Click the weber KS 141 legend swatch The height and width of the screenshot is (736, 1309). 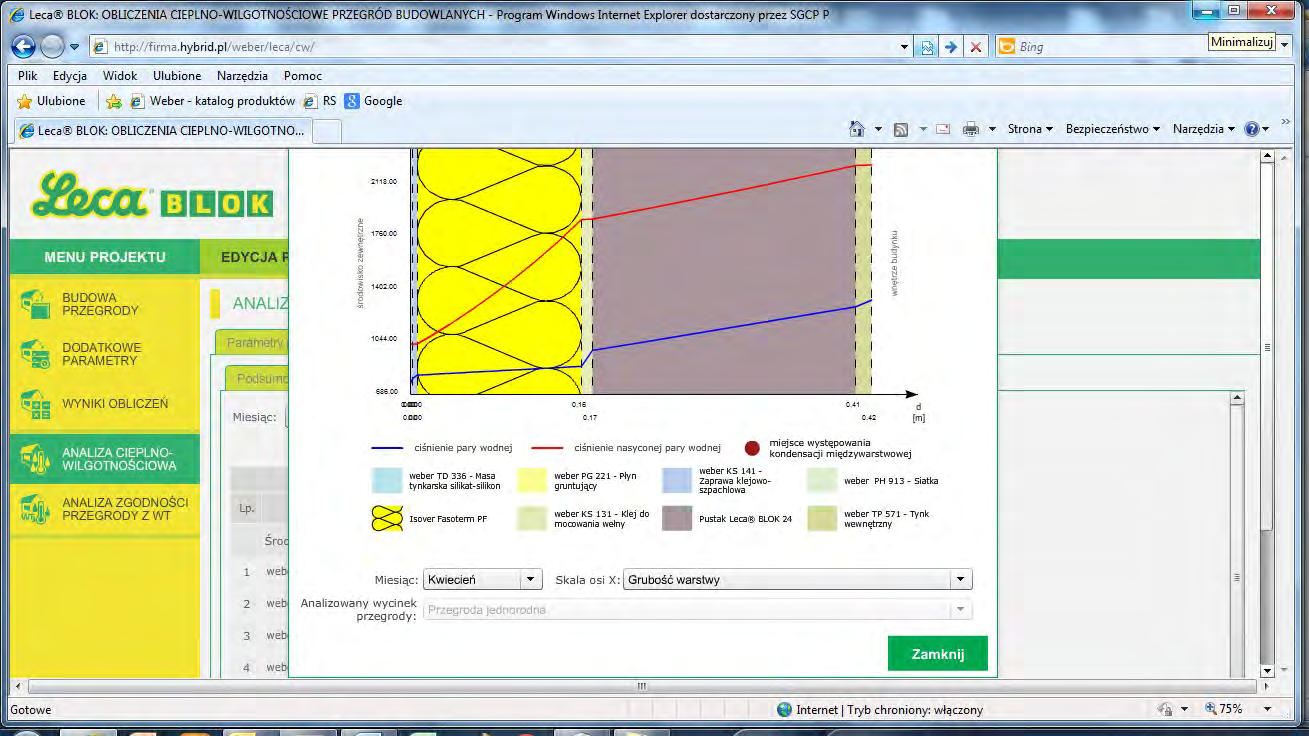tap(677, 481)
